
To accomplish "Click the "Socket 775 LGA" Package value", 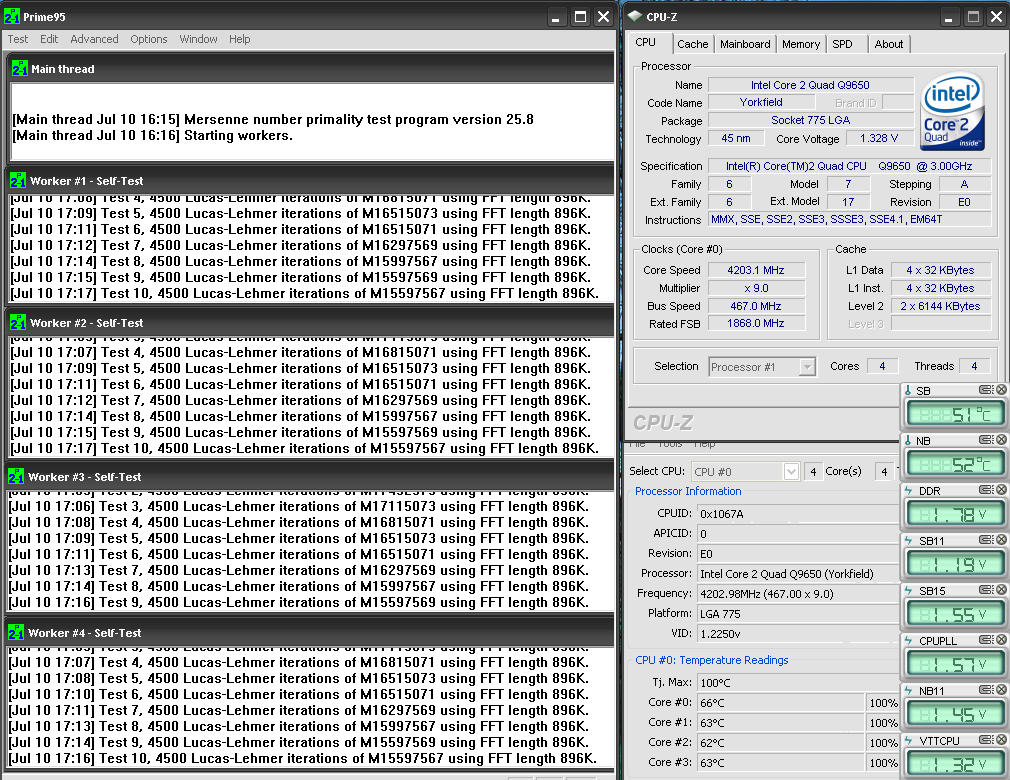I will point(810,120).
